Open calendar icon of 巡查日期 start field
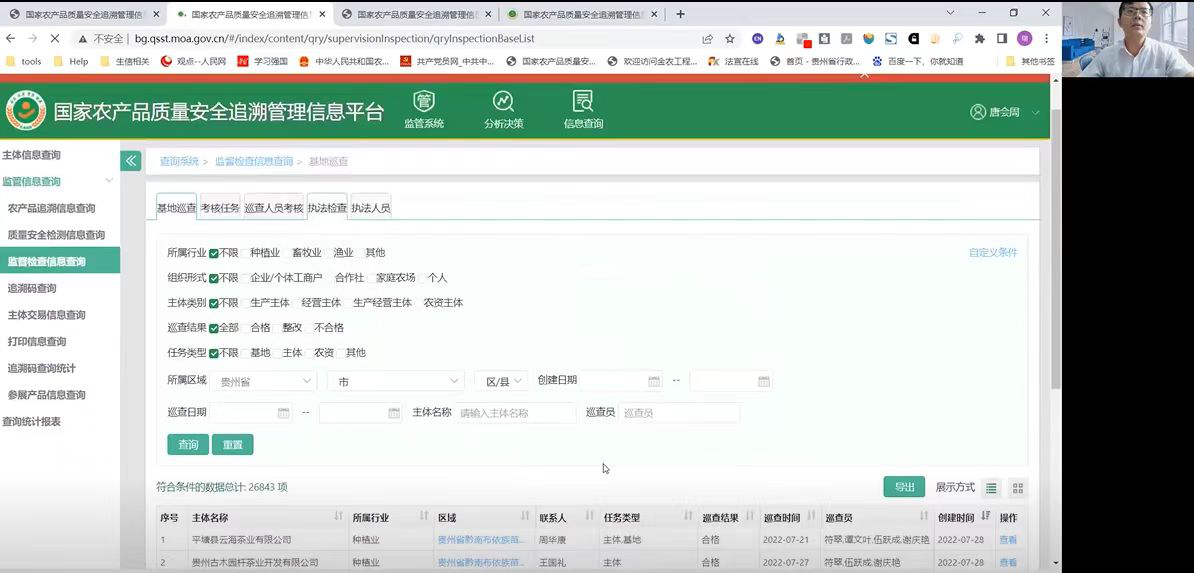 [283, 413]
